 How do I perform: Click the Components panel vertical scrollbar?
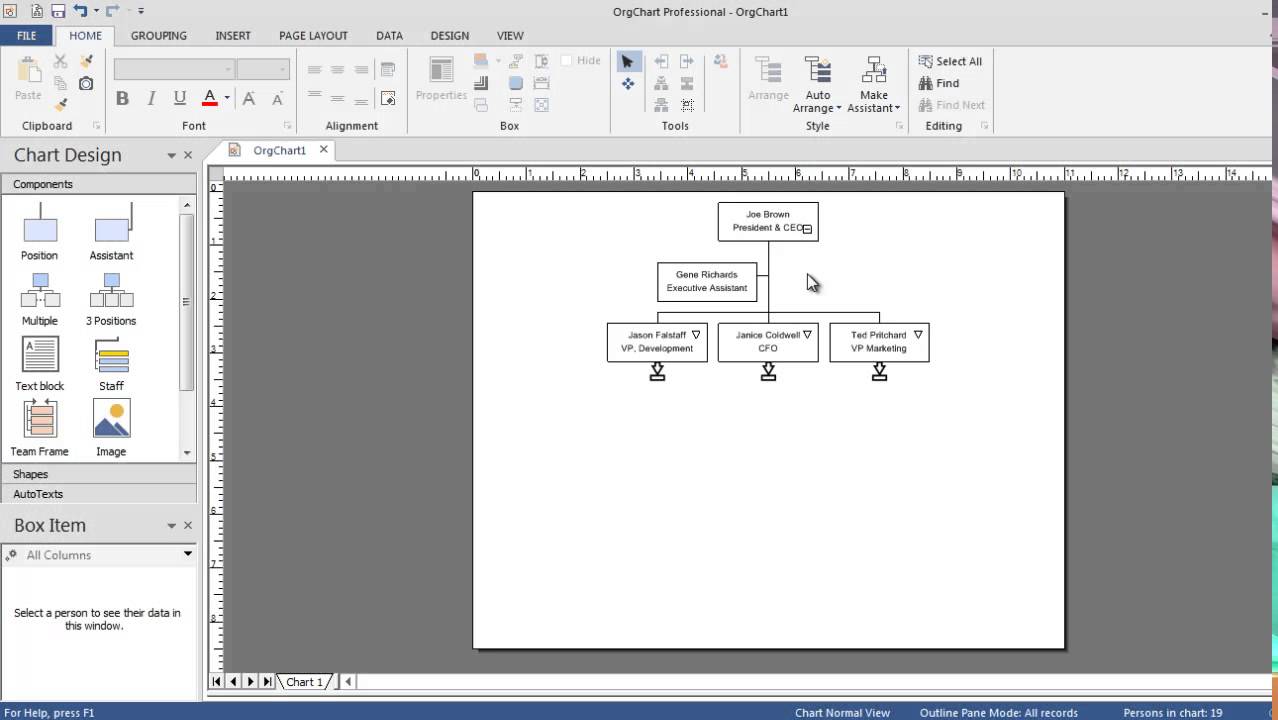pyautogui.click(x=186, y=328)
